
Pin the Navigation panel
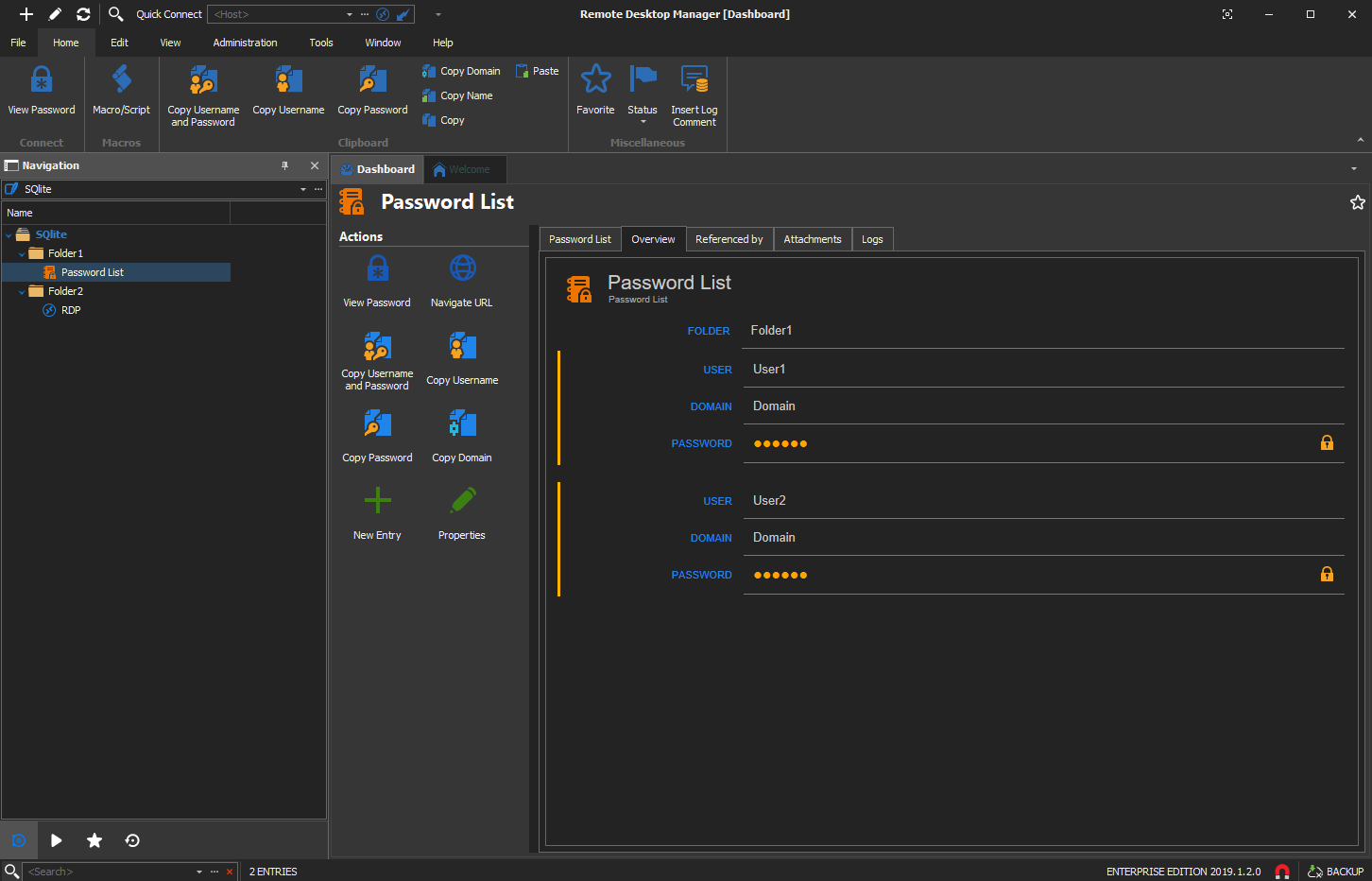click(x=284, y=165)
